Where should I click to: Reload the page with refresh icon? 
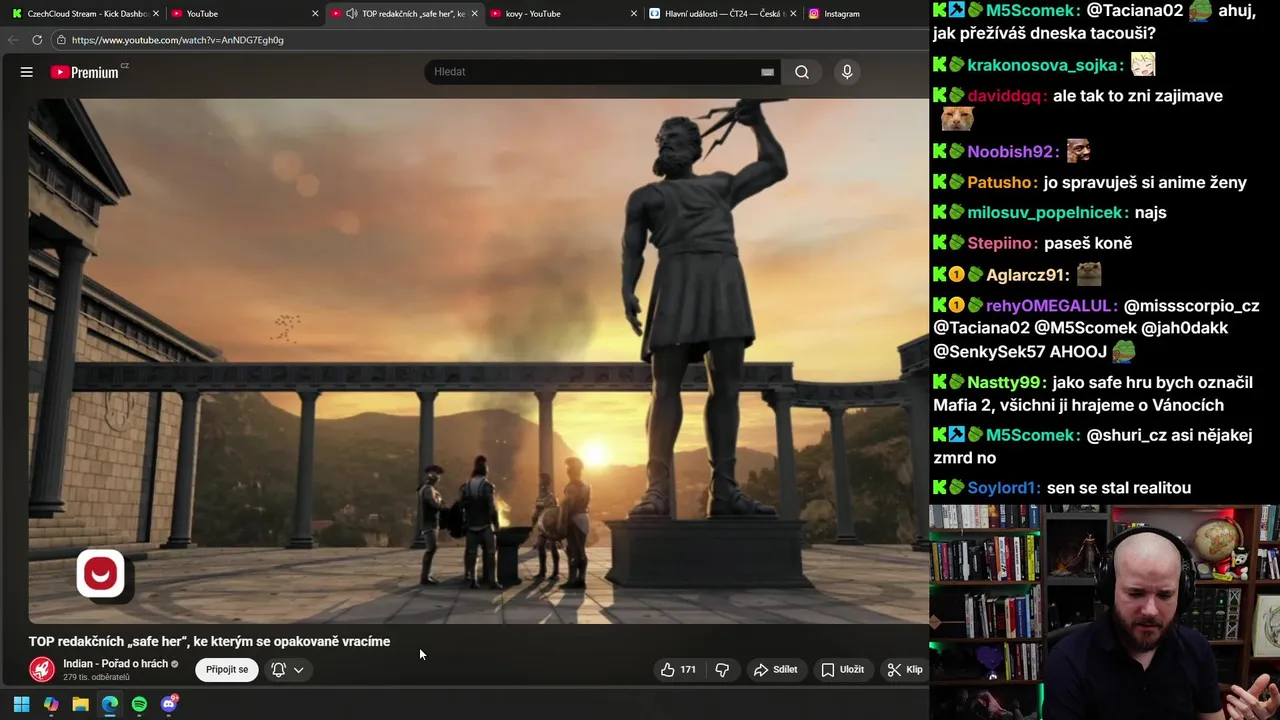tap(37, 40)
